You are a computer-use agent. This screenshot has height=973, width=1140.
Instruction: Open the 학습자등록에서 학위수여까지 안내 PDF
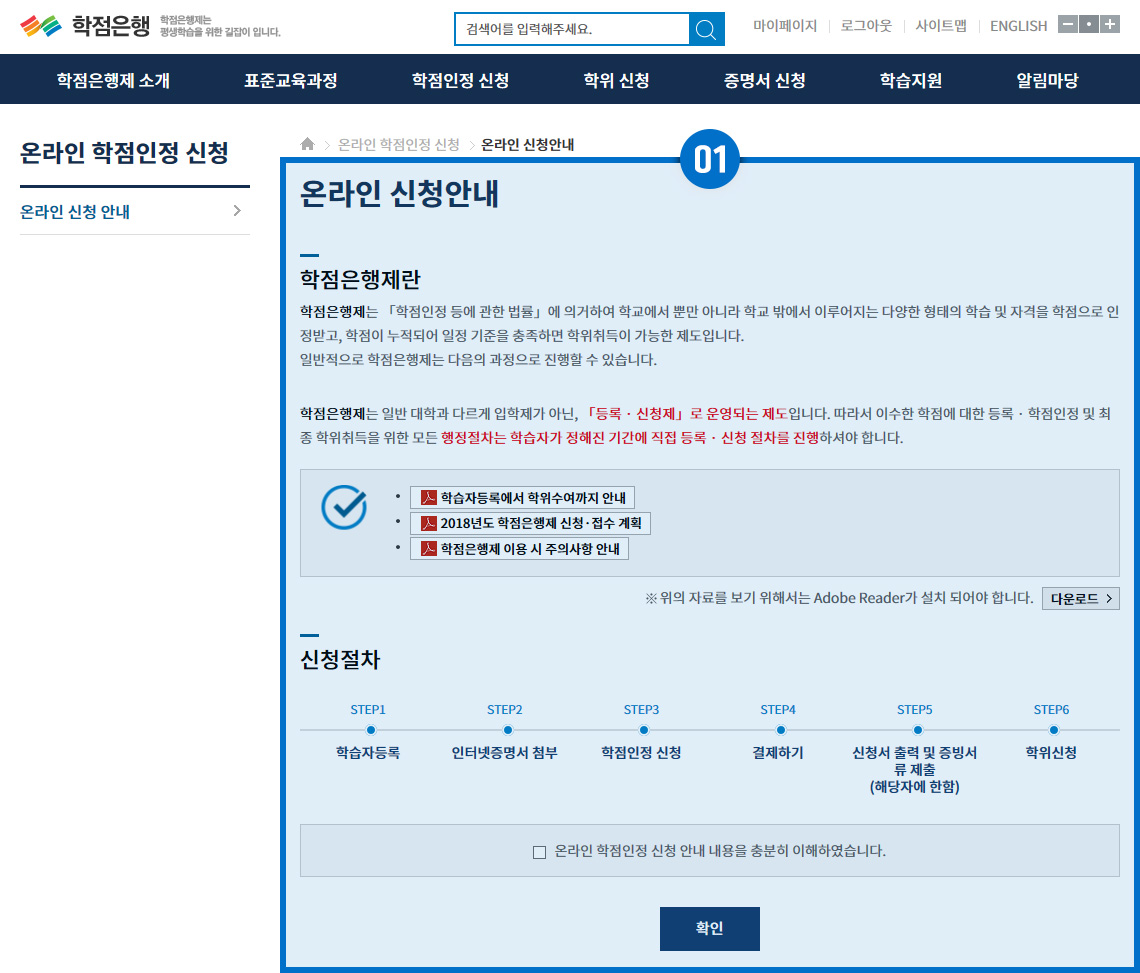click(x=522, y=498)
